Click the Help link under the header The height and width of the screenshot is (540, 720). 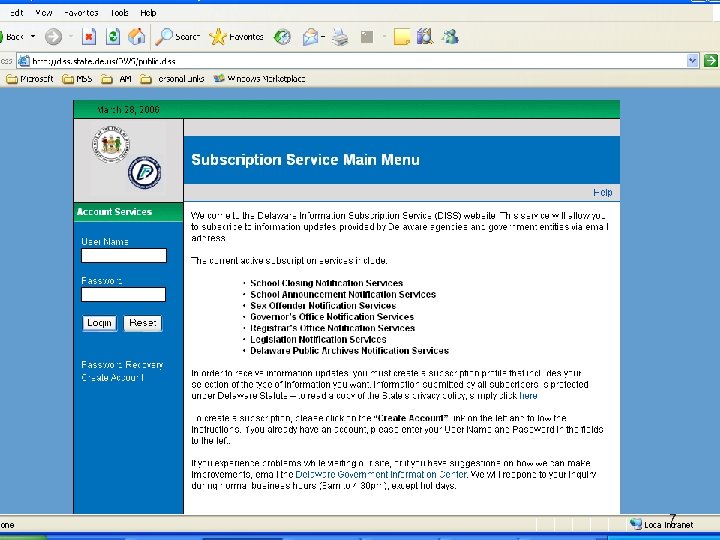click(x=602, y=192)
